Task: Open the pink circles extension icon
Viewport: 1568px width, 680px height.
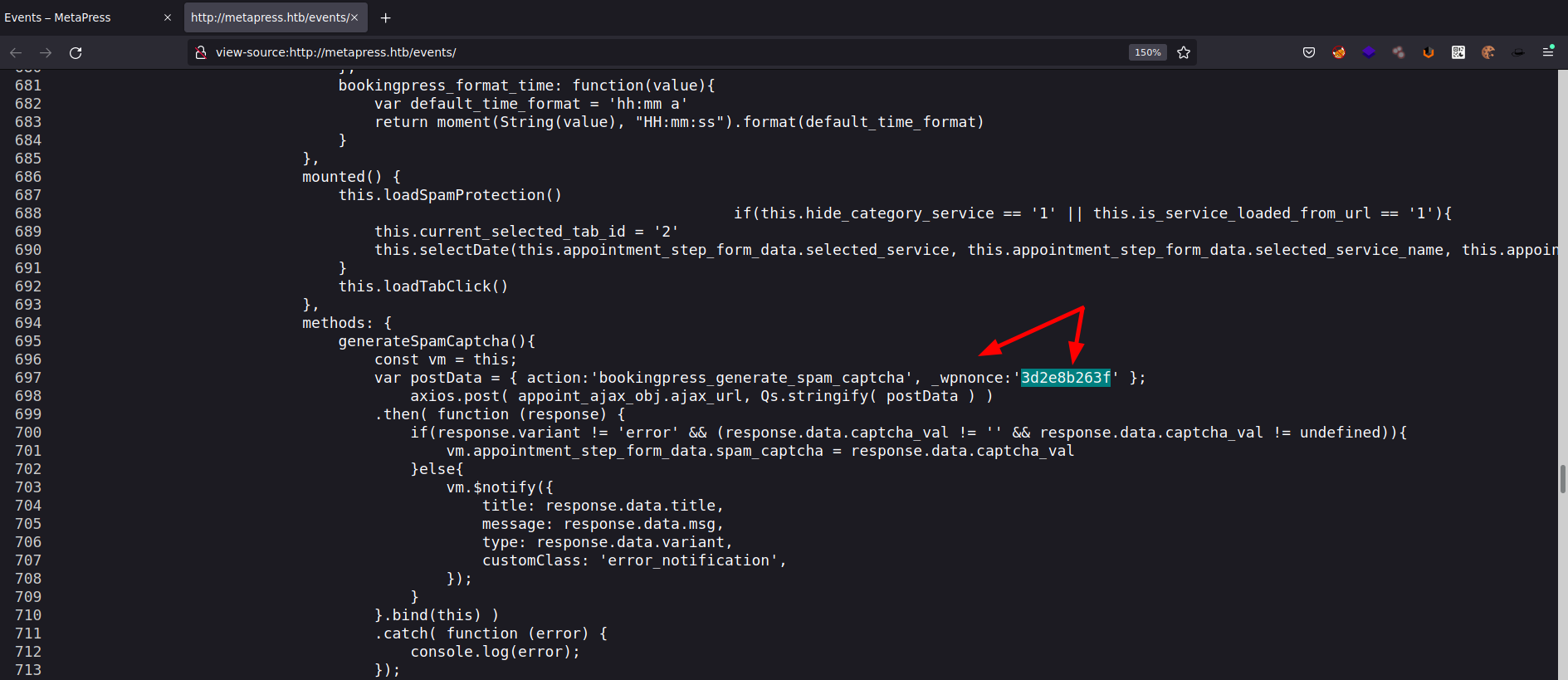Action: coord(1399,52)
